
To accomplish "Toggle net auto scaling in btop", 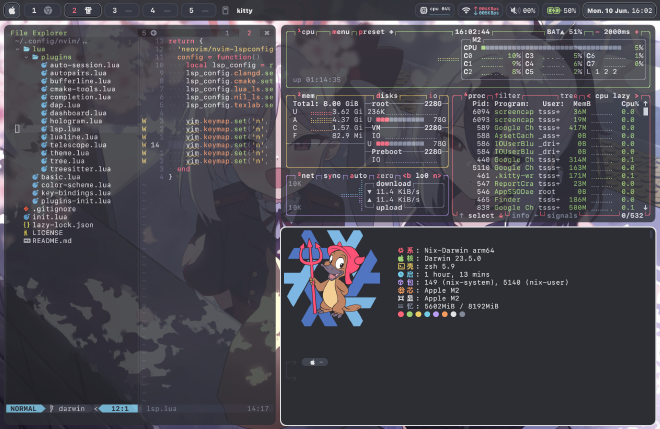I will [358, 176].
